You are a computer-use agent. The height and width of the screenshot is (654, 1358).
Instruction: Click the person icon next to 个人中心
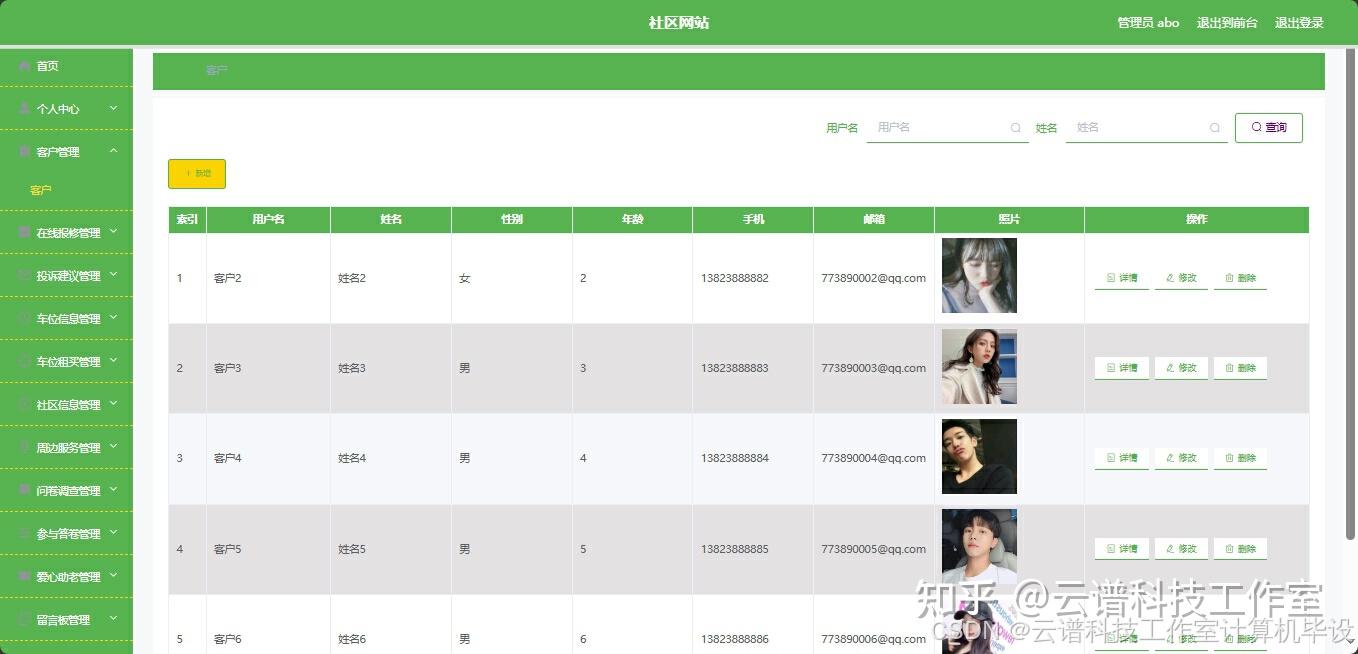(22, 108)
